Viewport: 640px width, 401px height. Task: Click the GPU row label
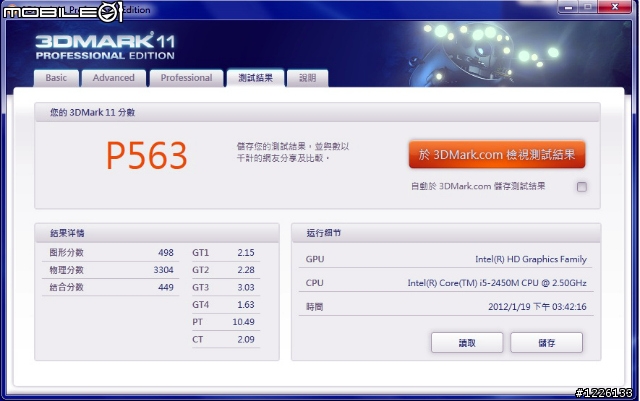click(315, 259)
